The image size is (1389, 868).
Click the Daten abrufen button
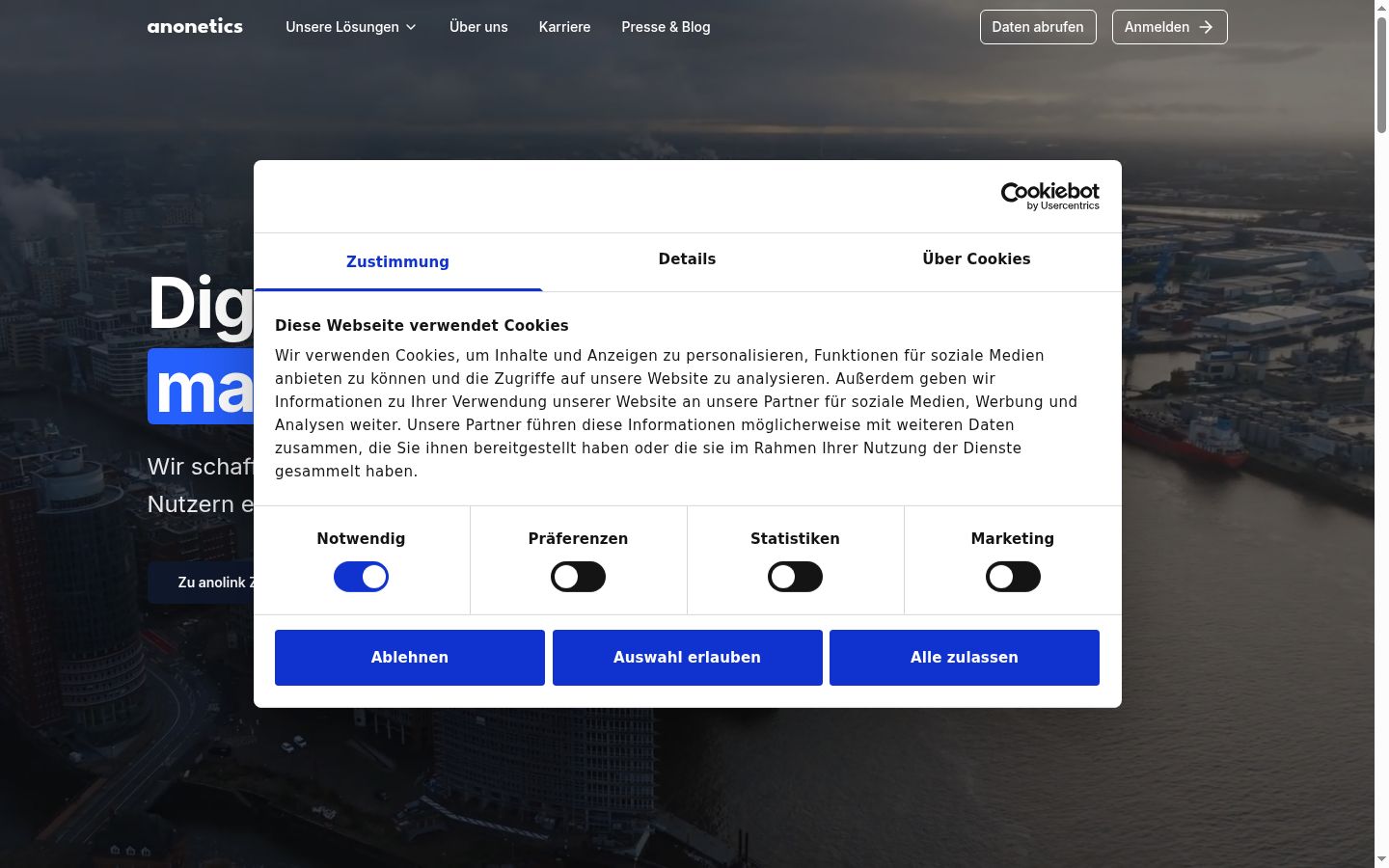click(x=1038, y=27)
